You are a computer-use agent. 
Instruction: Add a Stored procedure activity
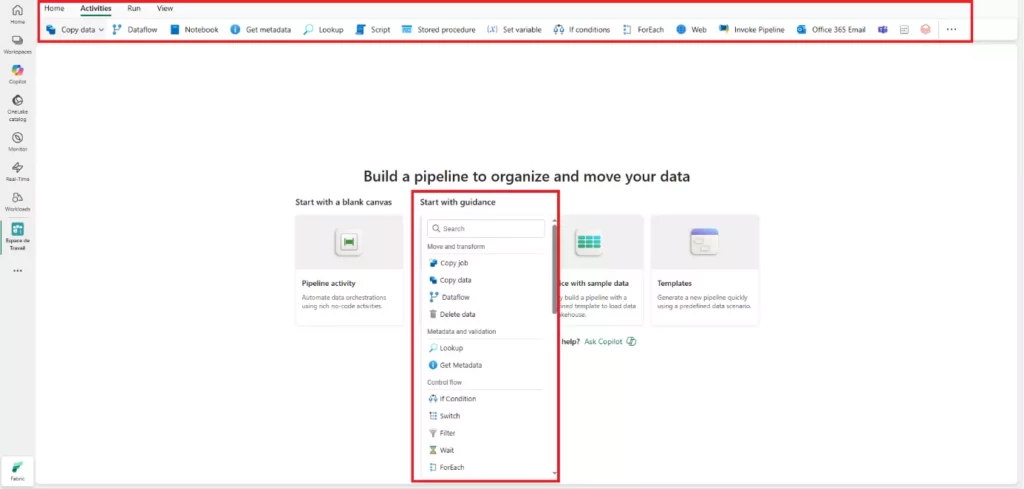click(438, 29)
